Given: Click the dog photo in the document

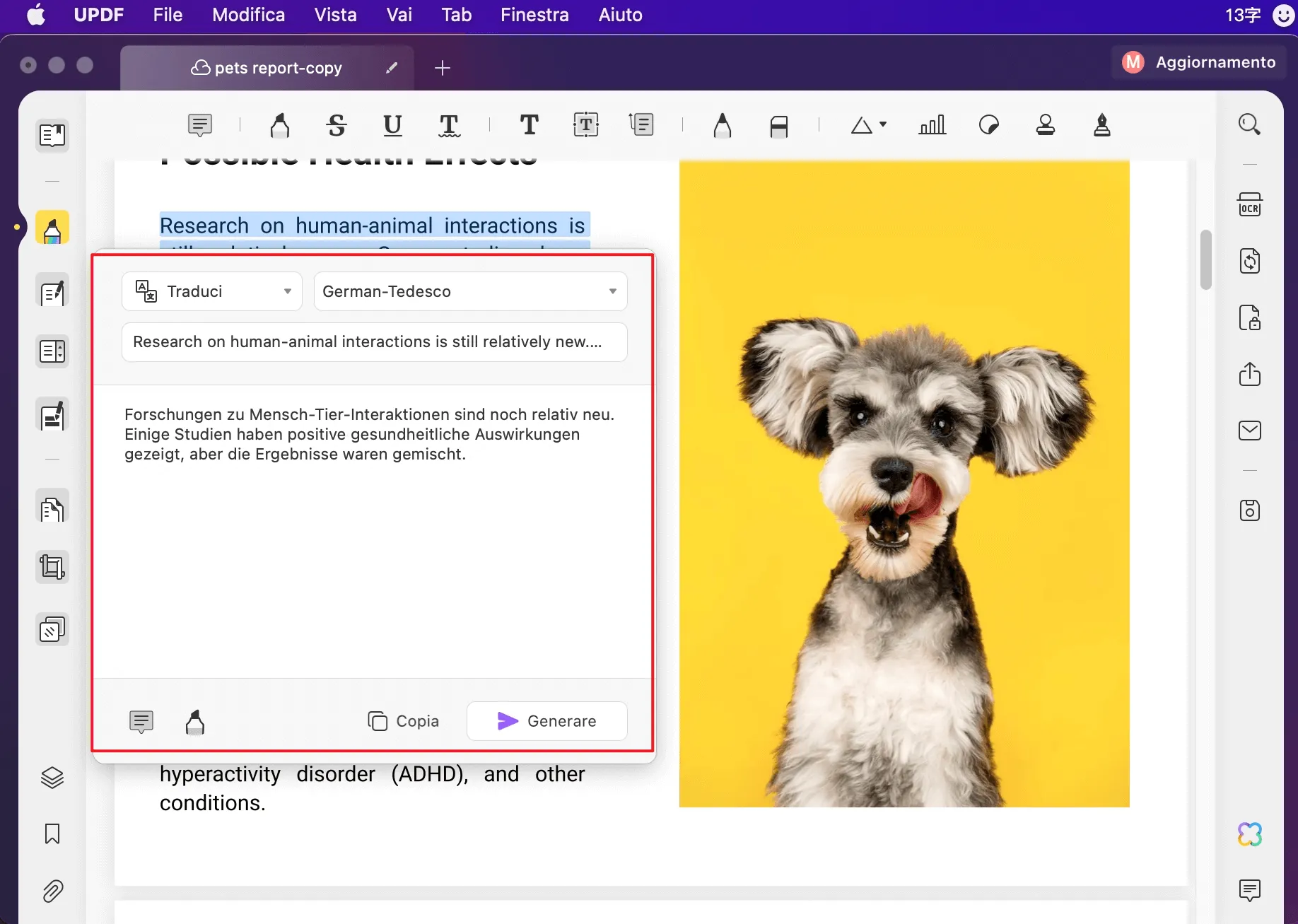Looking at the screenshot, I should tap(904, 484).
